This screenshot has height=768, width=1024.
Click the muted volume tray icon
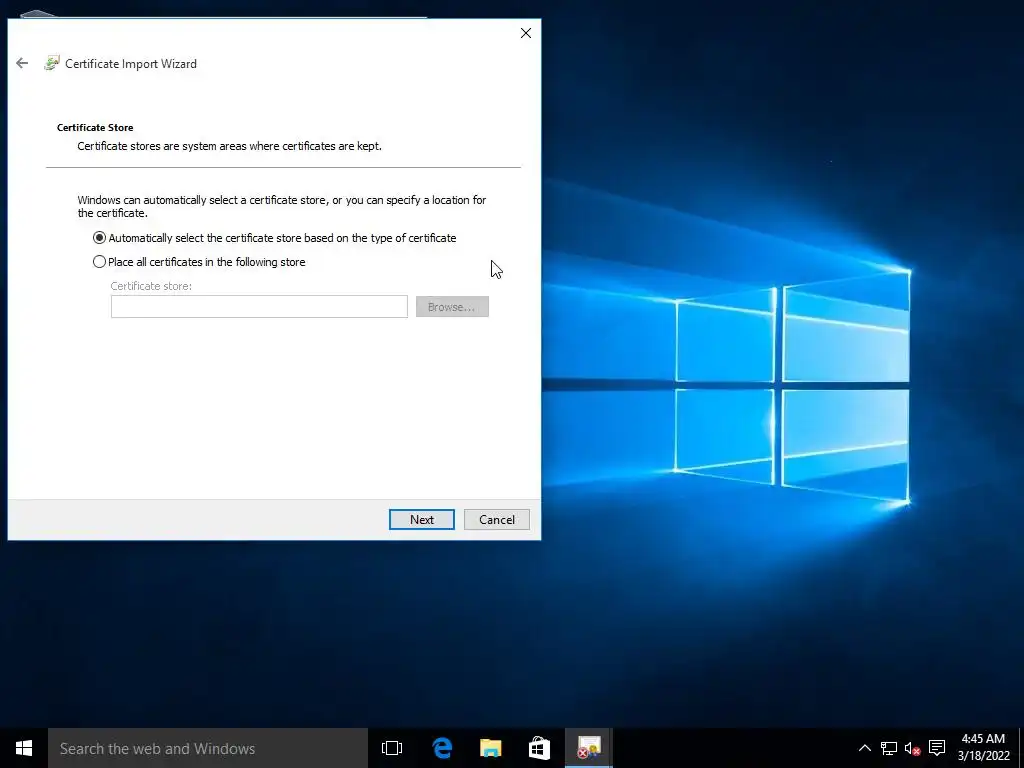coord(912,748)
